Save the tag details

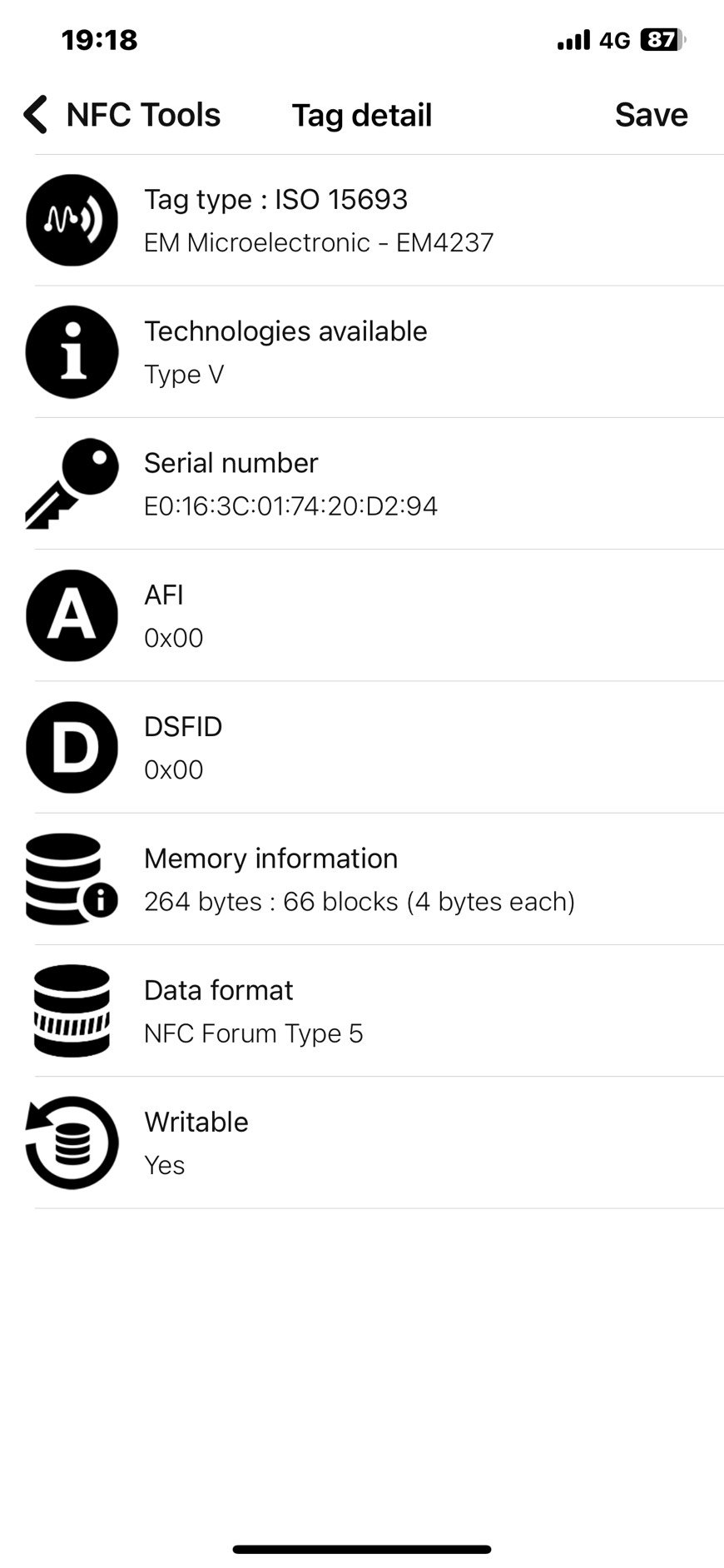click(651, 115)
